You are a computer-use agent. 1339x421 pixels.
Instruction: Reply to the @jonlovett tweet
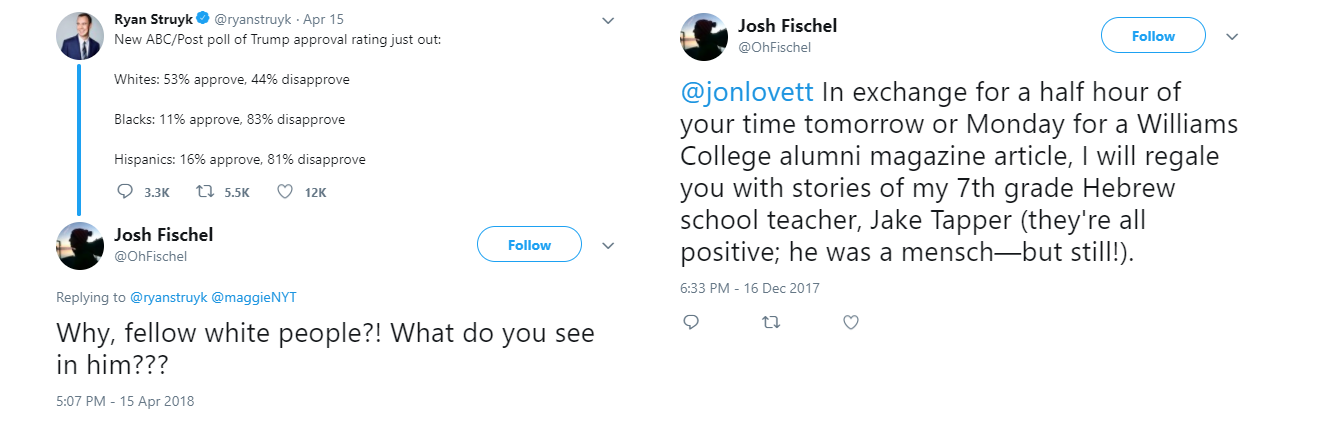click(690, 322)
